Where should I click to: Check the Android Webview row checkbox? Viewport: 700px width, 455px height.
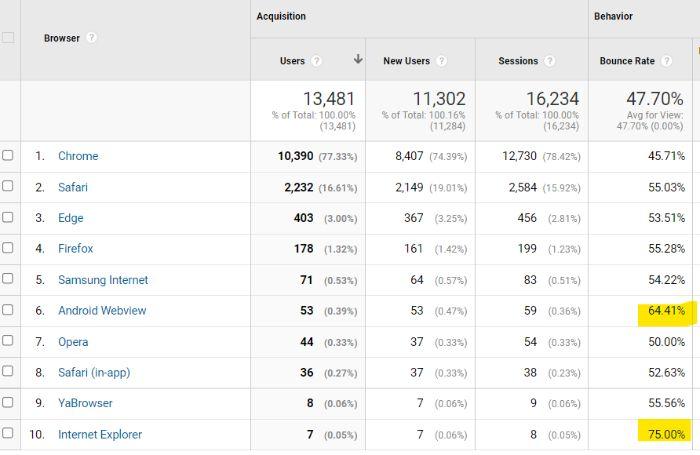pyautogui.click(x=8, y=310)
